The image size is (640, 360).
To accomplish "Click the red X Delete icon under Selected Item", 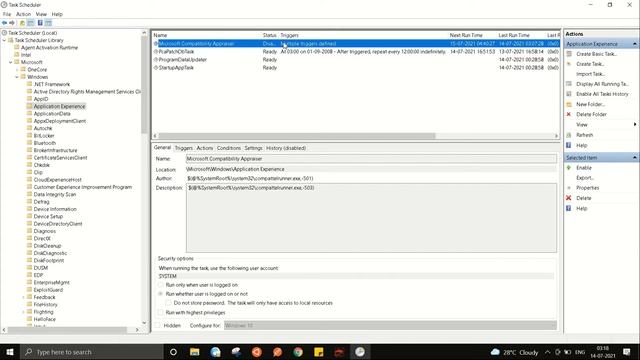I will point(569,198).
